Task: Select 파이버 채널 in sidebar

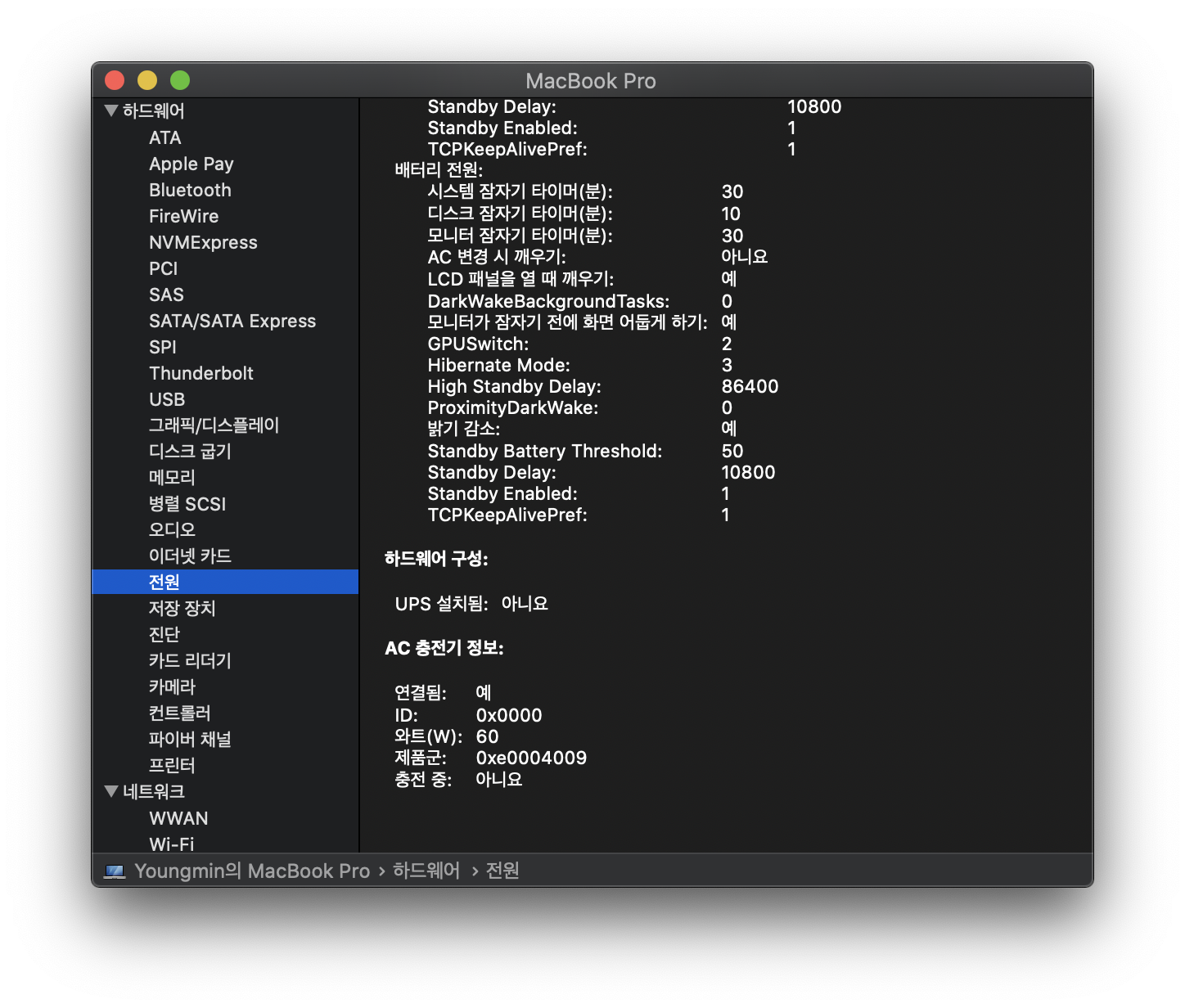Action: [191, 740]
